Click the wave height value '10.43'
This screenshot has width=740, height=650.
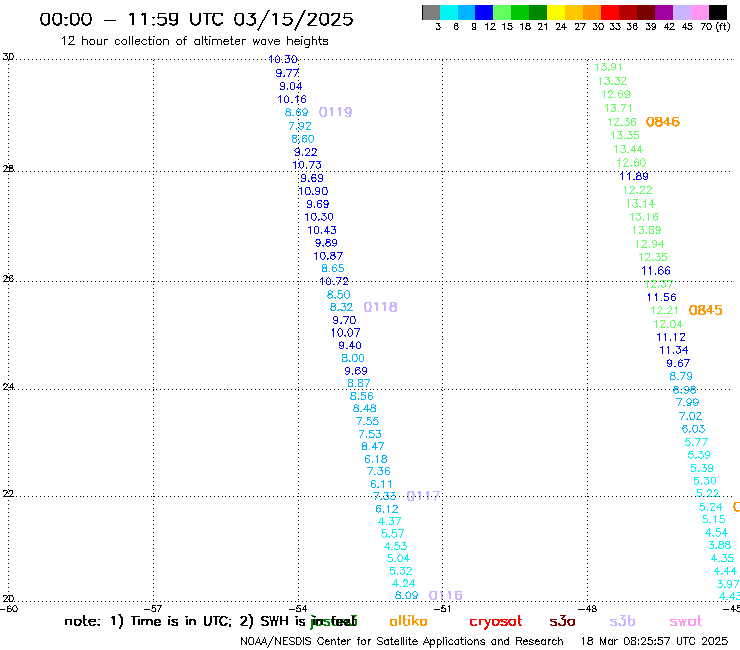point(322,230)
